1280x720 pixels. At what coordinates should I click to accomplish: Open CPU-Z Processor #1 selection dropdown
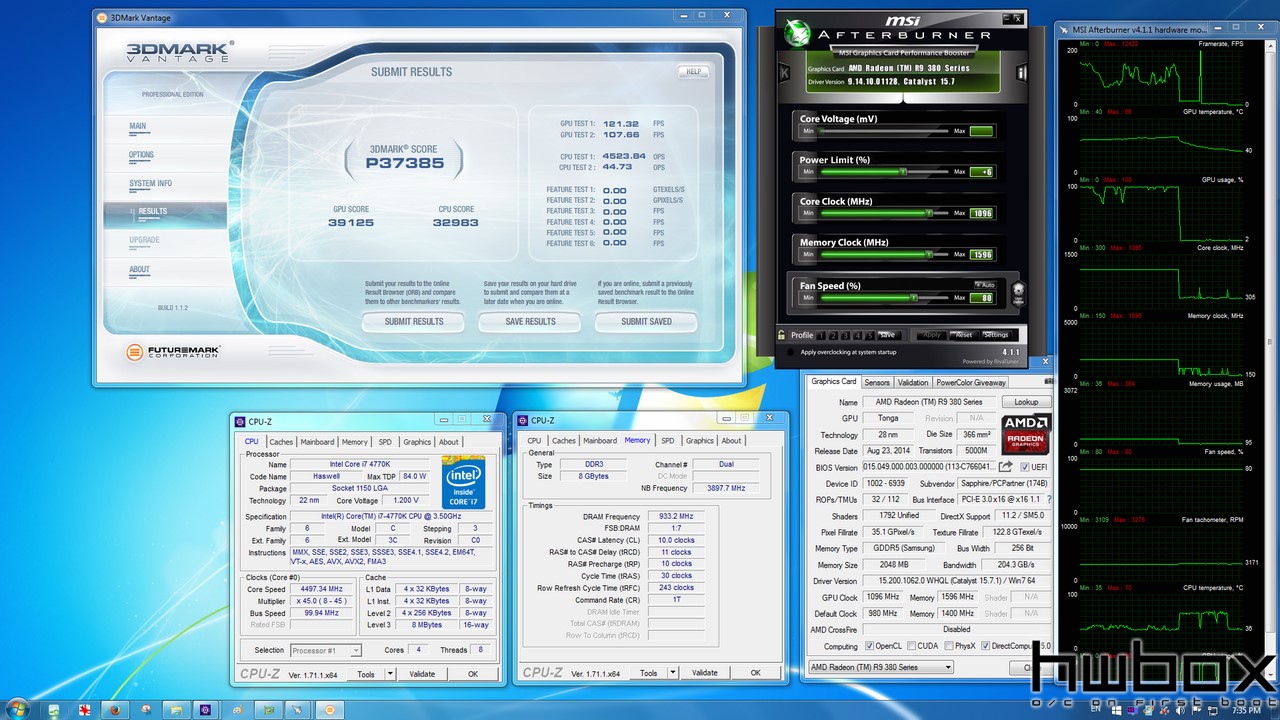pos(328,650)
